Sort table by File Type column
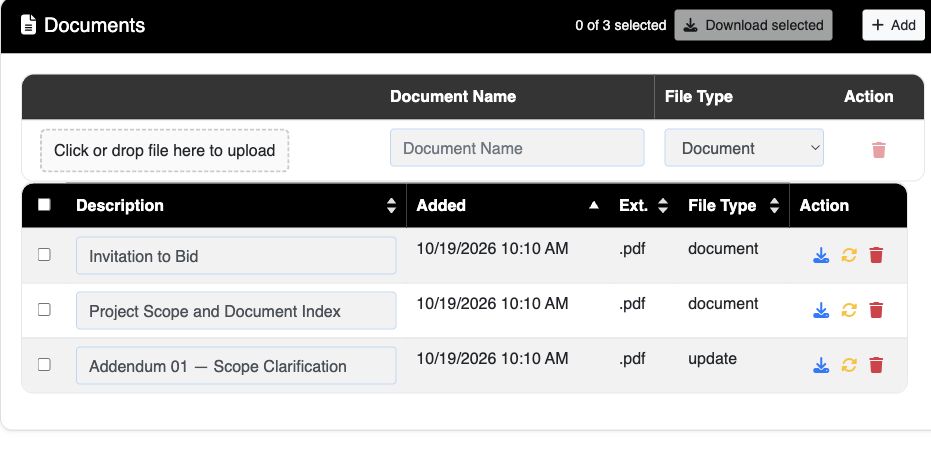 tap(774, 206)
